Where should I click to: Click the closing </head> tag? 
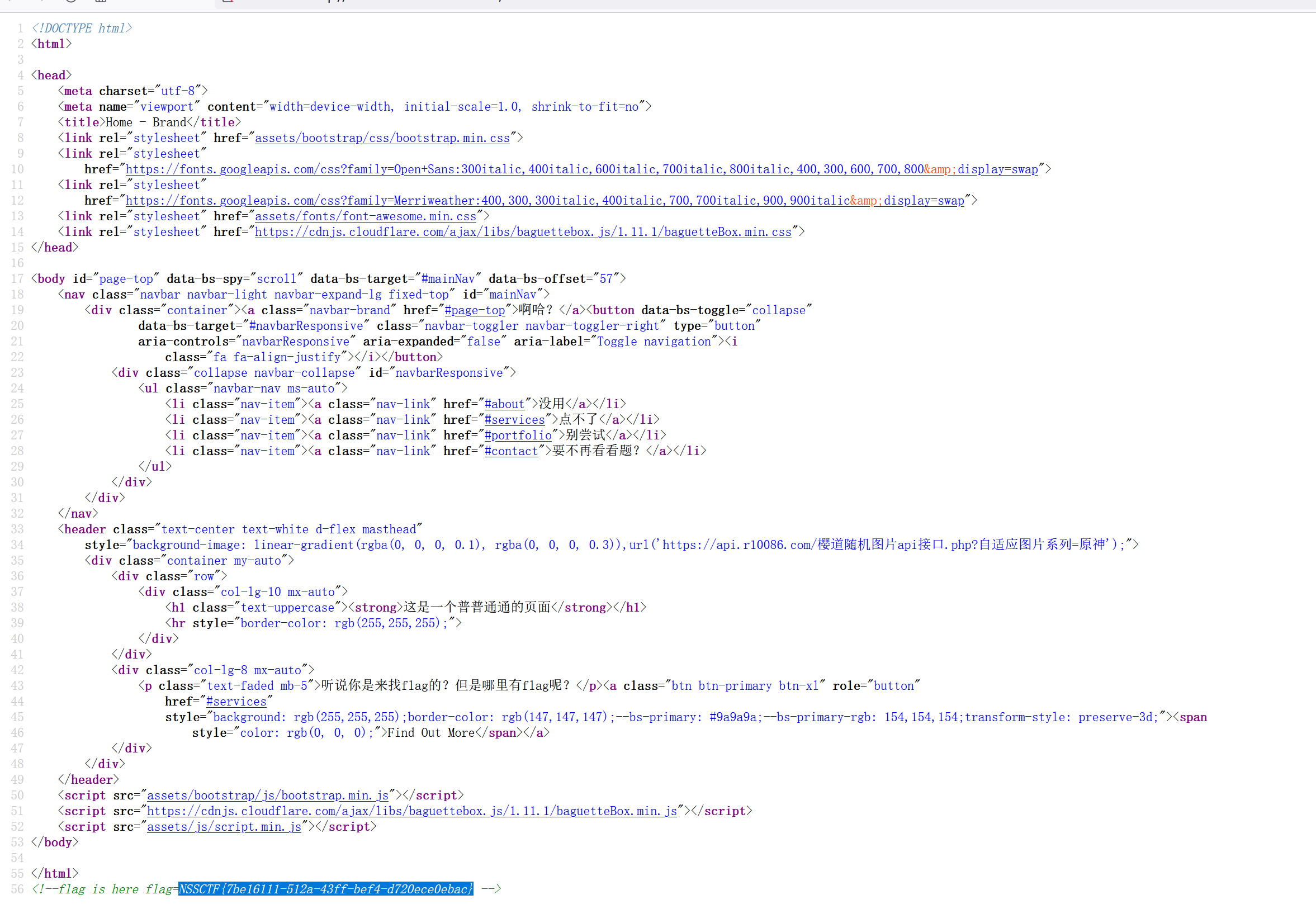coord(55,248)
